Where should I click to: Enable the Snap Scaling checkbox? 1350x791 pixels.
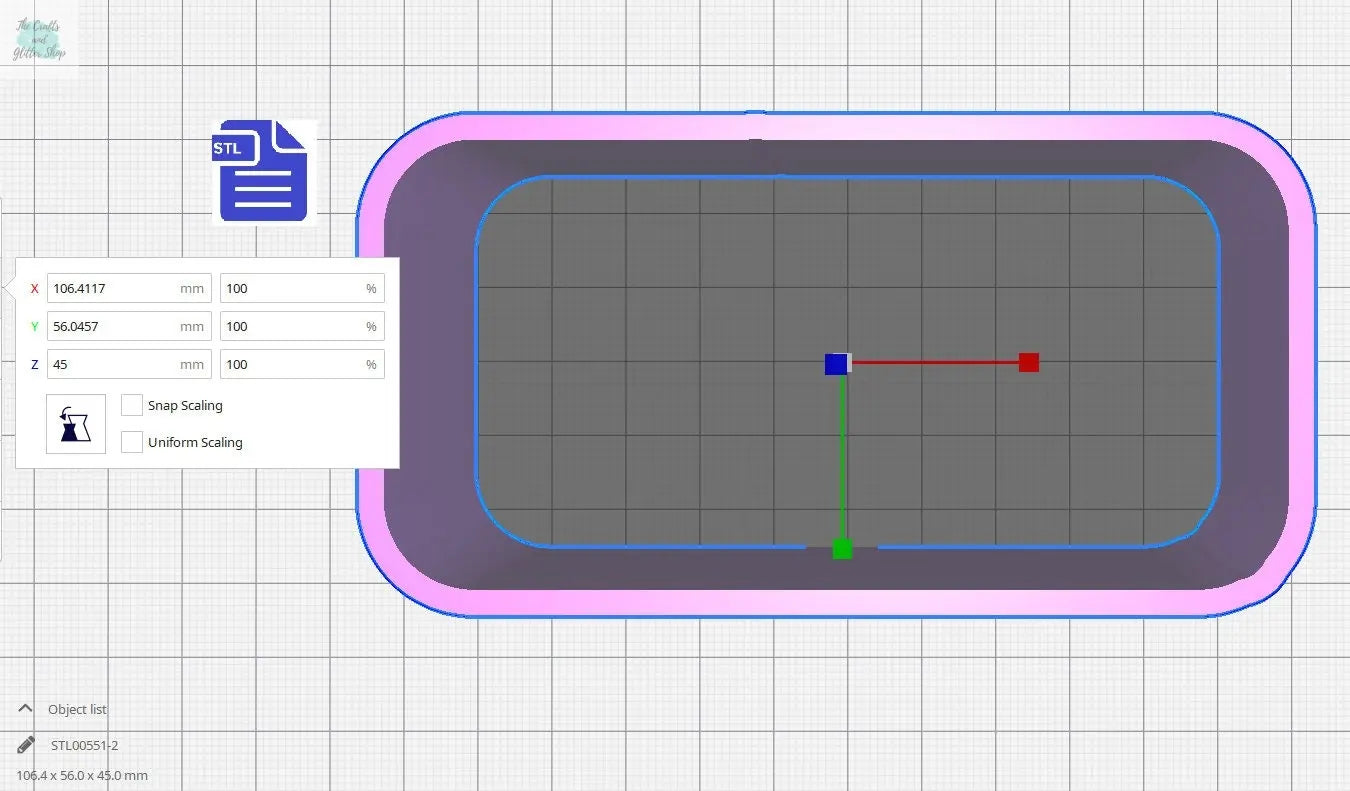(132, 405)
